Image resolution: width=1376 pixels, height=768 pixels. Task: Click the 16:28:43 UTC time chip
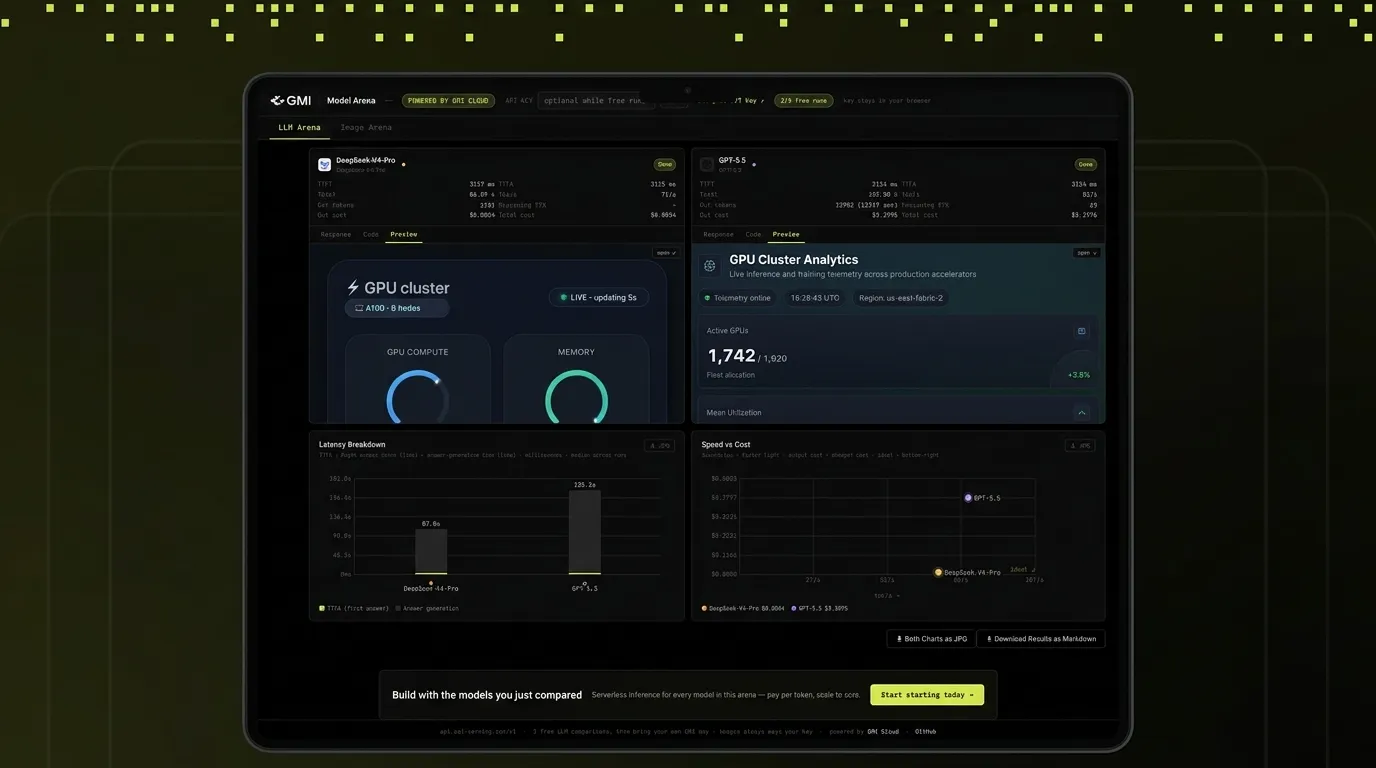(815, 298)
